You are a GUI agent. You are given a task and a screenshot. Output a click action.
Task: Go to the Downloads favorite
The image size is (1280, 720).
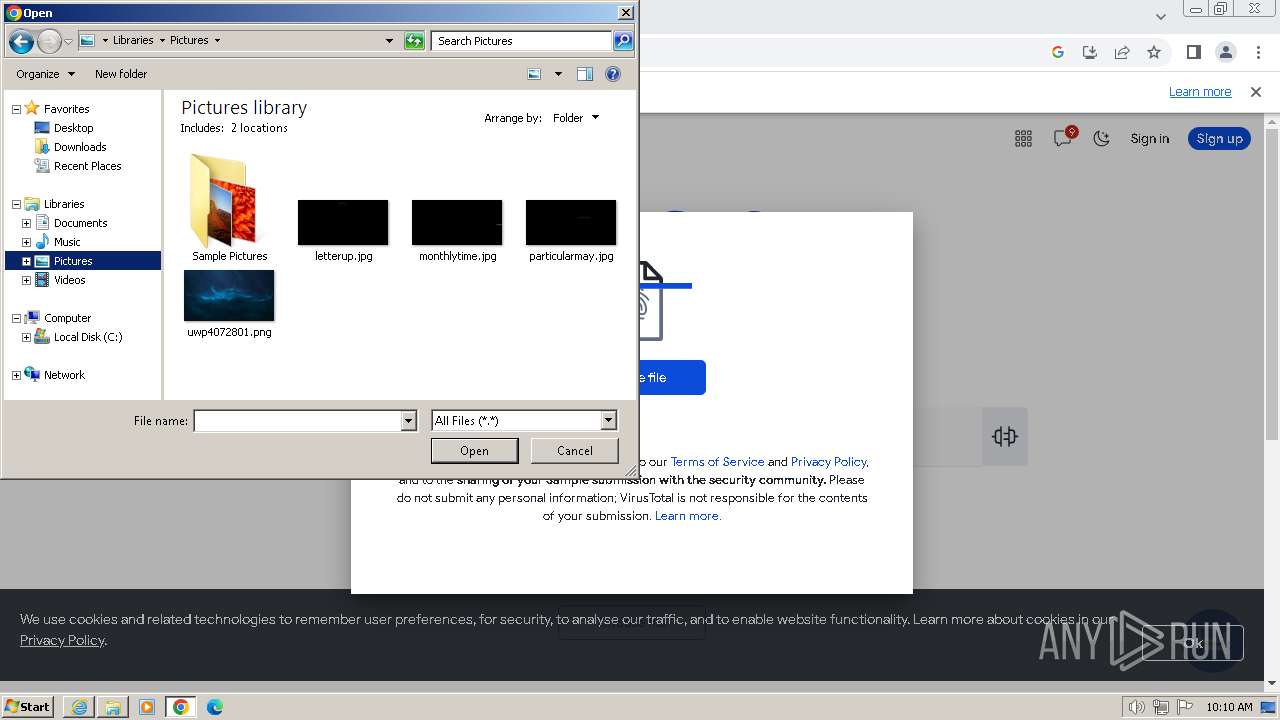79,147
